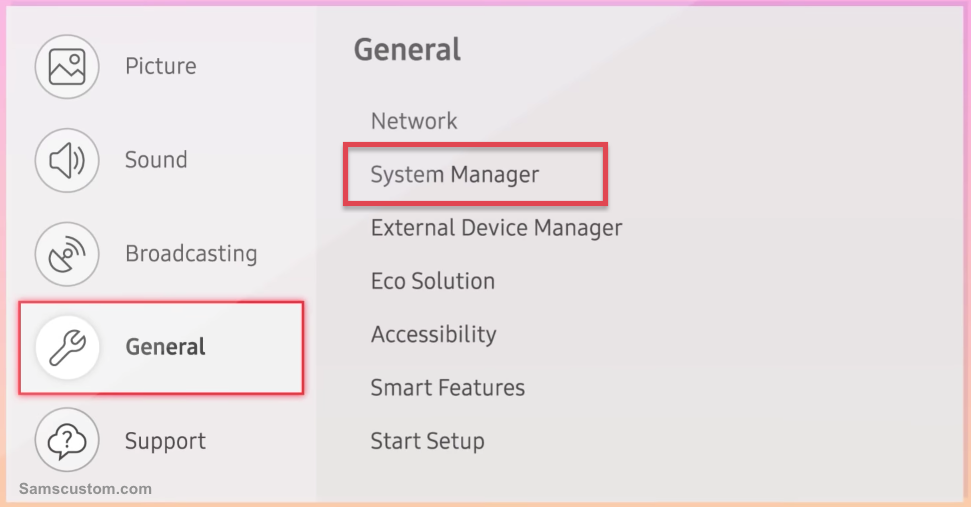The image size is (971, 507).
Task: Choose the Eco Solution entry
Action: [x=432, y=281]
